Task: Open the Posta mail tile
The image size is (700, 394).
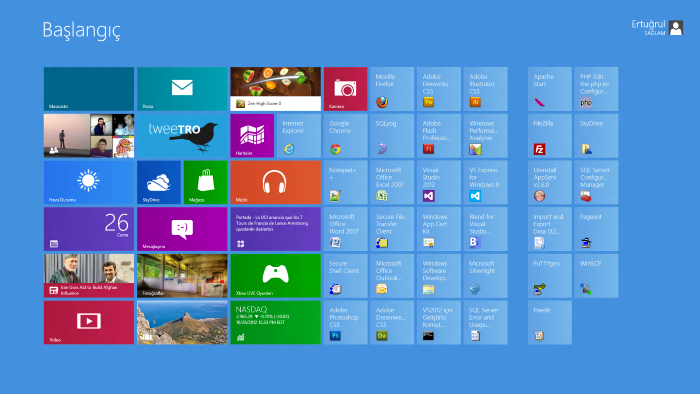Action: (x=182, y=89)
